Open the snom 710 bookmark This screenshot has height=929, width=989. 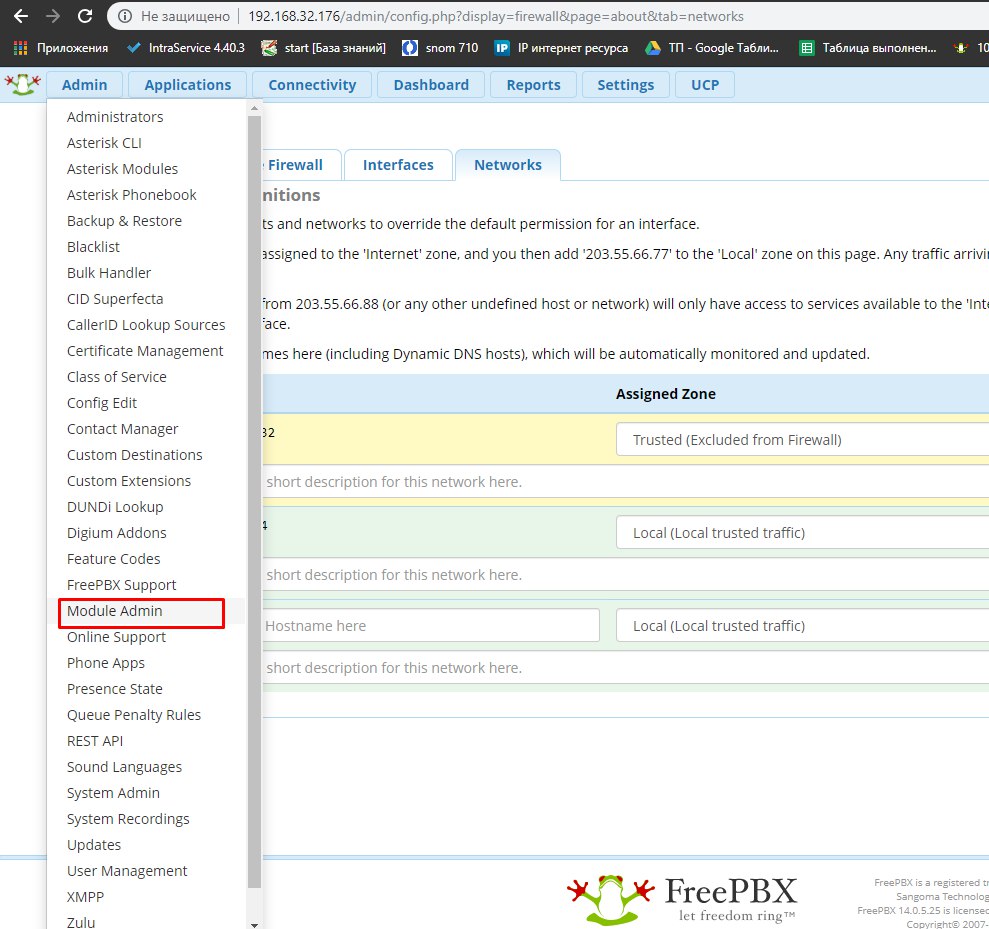click(440, 48)
